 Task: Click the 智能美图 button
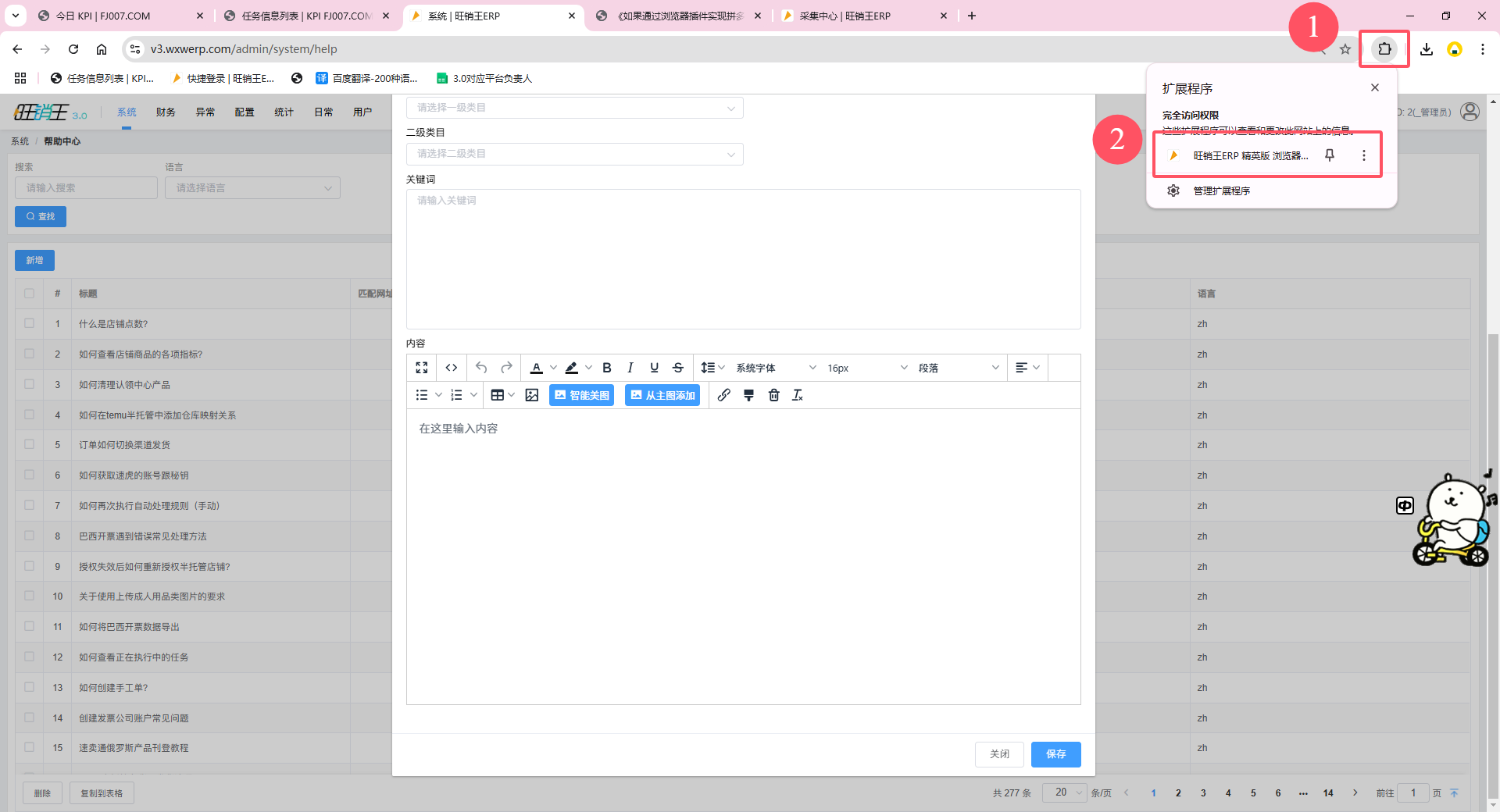pyautogui.click(x=581, y=395)
